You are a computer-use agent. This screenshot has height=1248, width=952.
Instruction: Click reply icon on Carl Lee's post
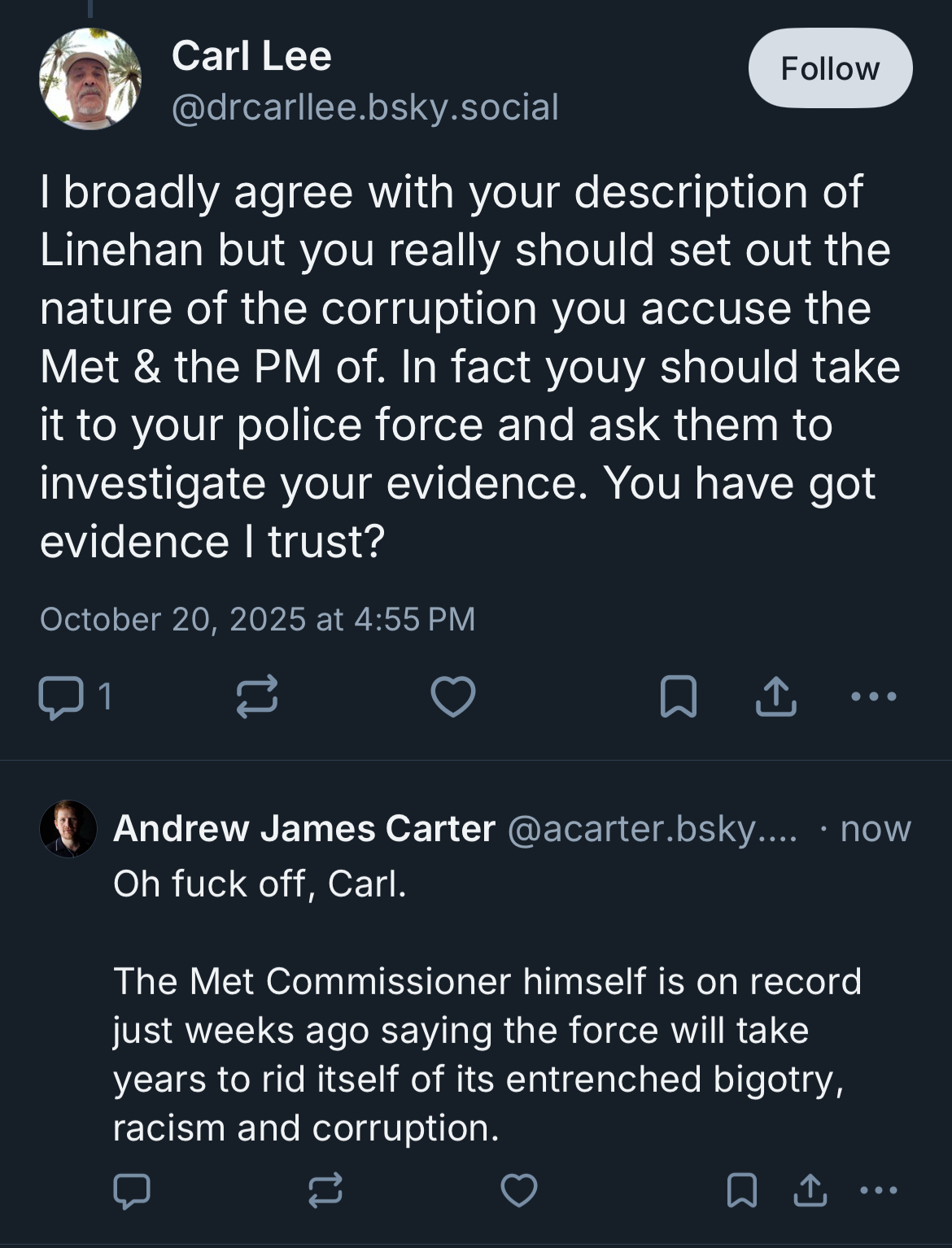(x=61, y=697)
